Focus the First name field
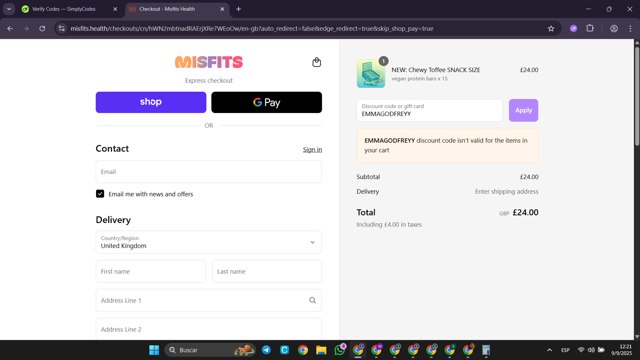This screenshot has height=360, width=640. point(151,271)
